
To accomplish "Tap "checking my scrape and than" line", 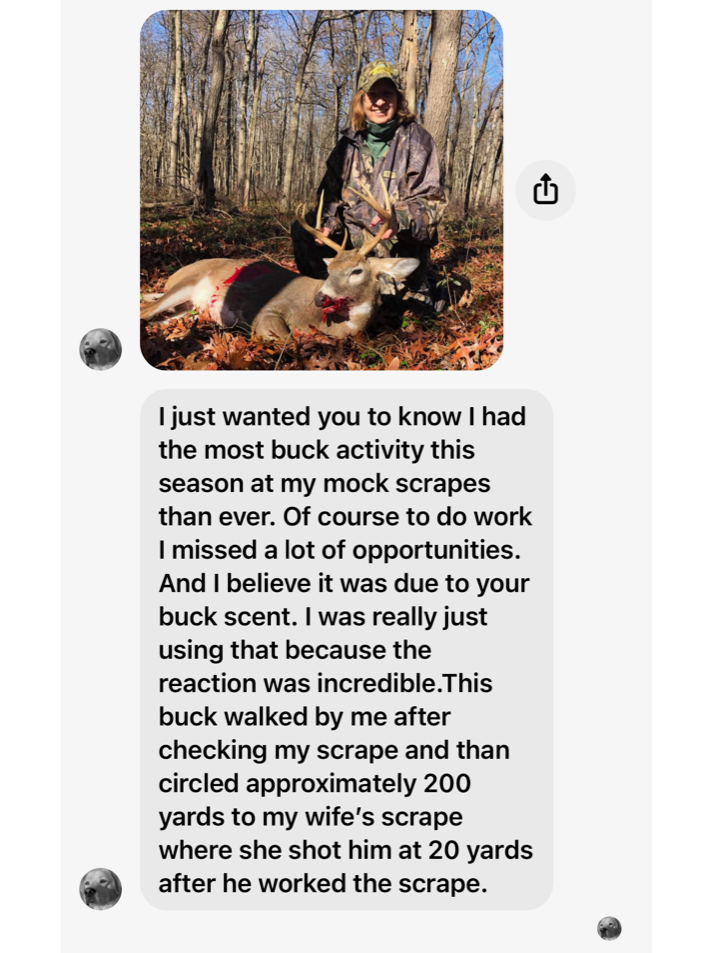I will click(333, 750).
